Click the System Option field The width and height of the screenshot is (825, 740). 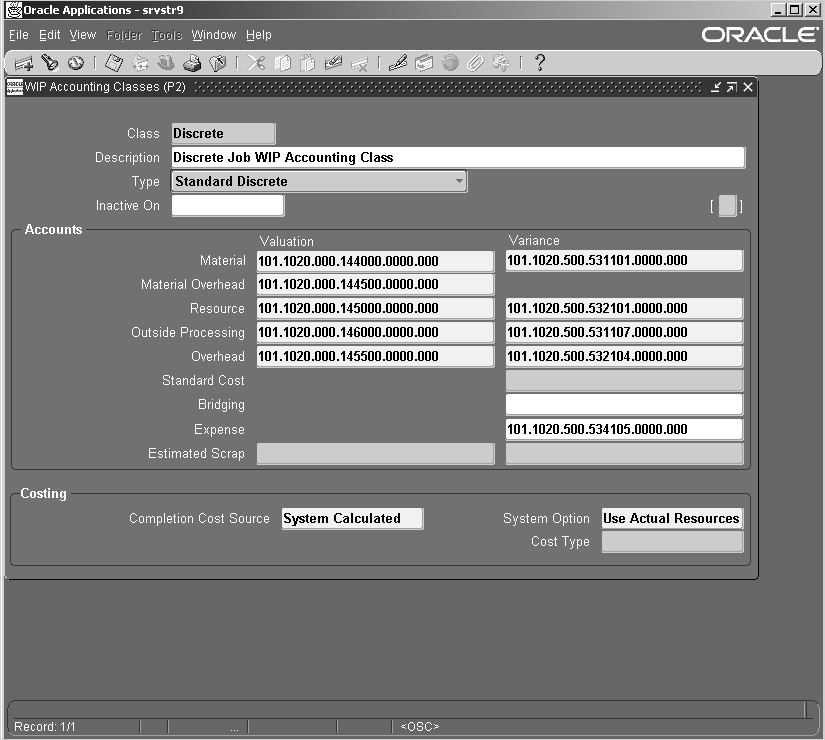[x=672, y=518]
